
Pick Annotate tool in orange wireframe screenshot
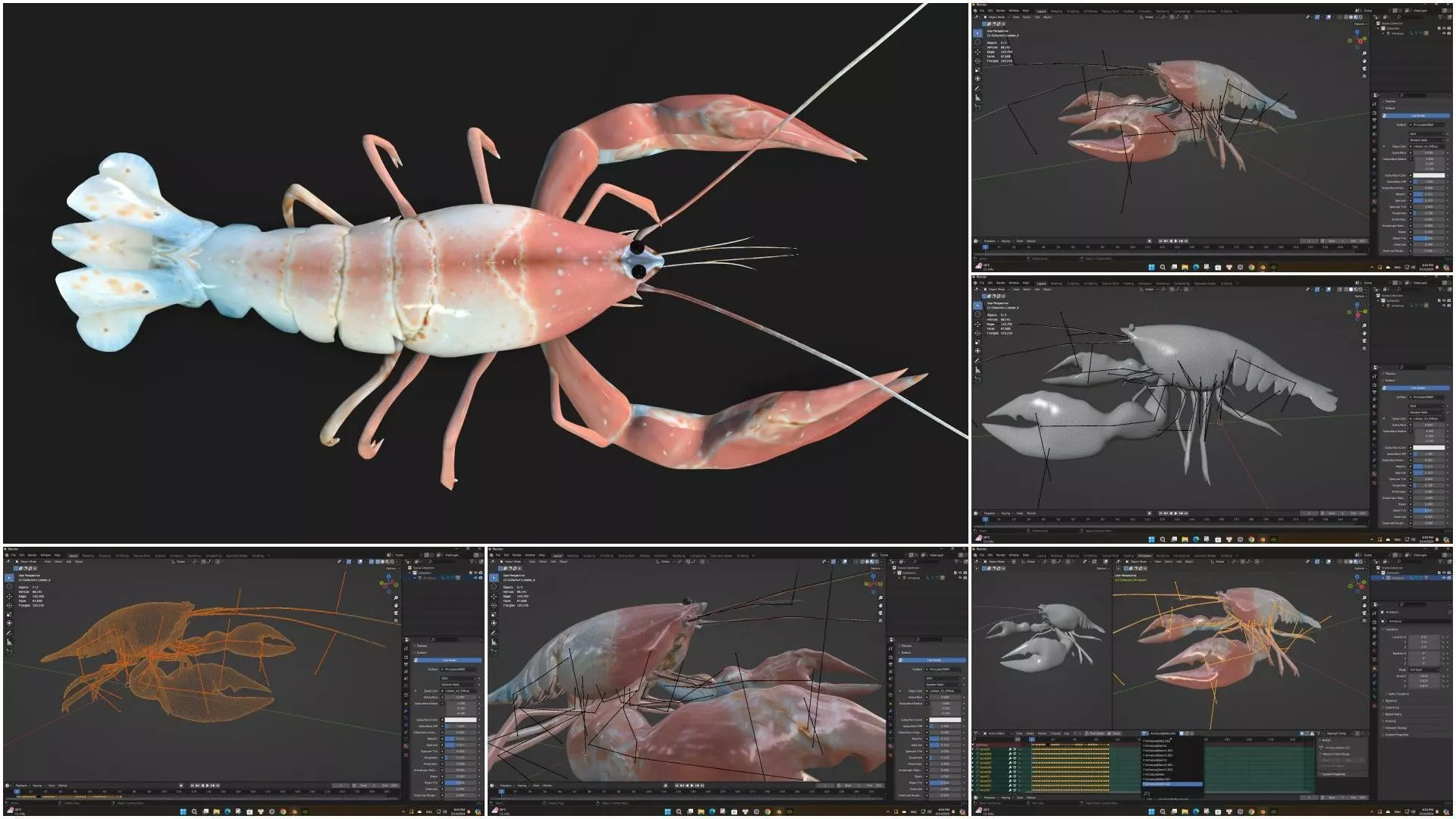[9, 633]
